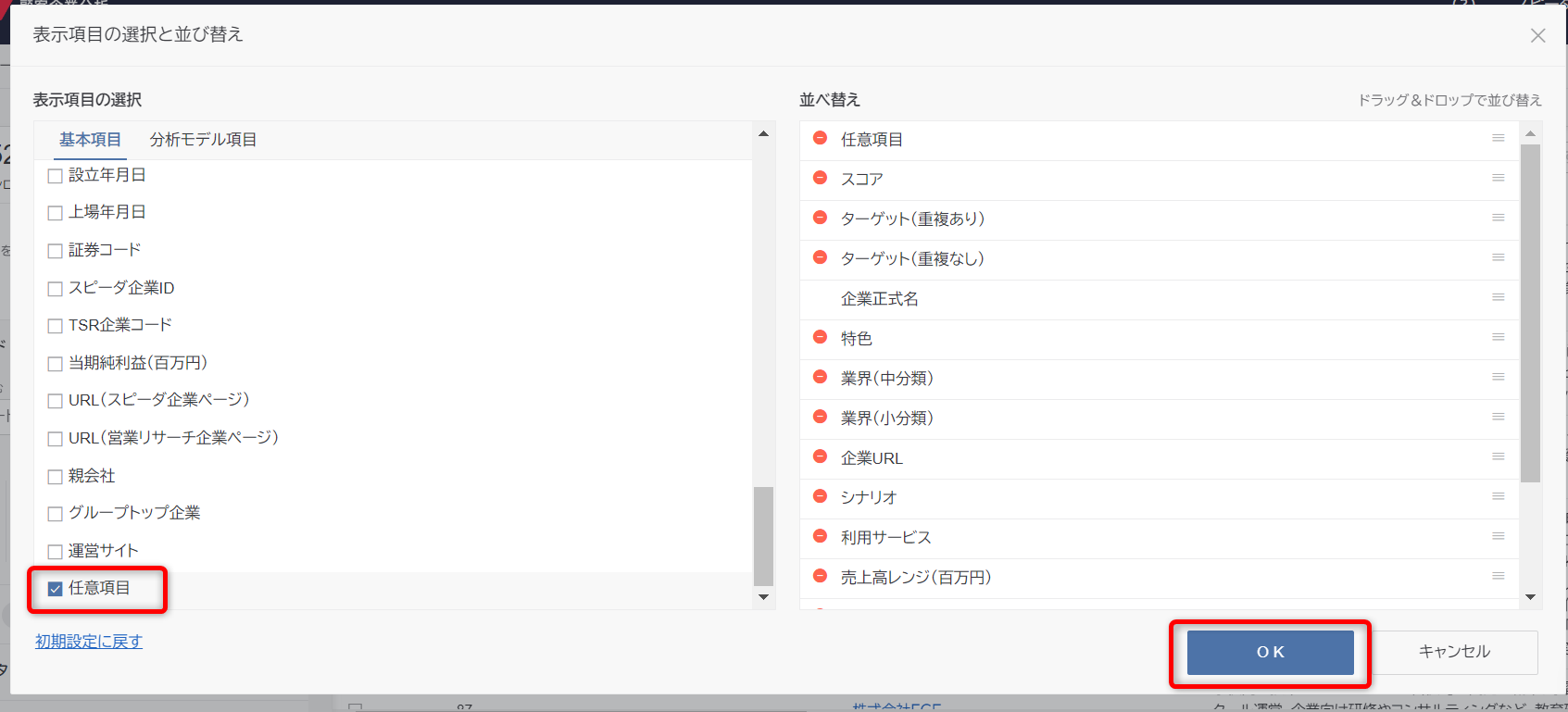Click the キャンセル button
This screenshot has height=712, width=1568.
1454,652
